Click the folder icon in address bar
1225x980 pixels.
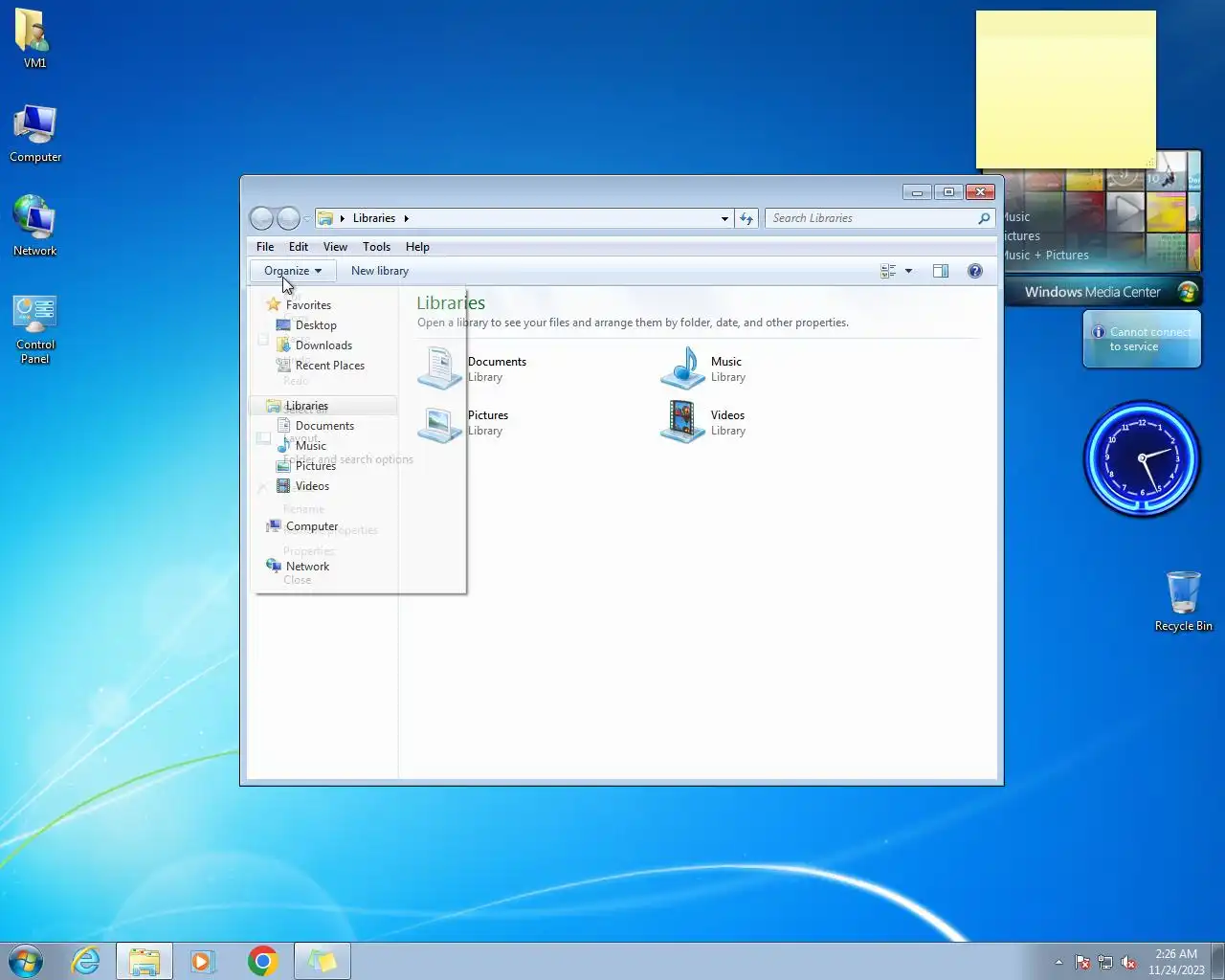(325, 218)
